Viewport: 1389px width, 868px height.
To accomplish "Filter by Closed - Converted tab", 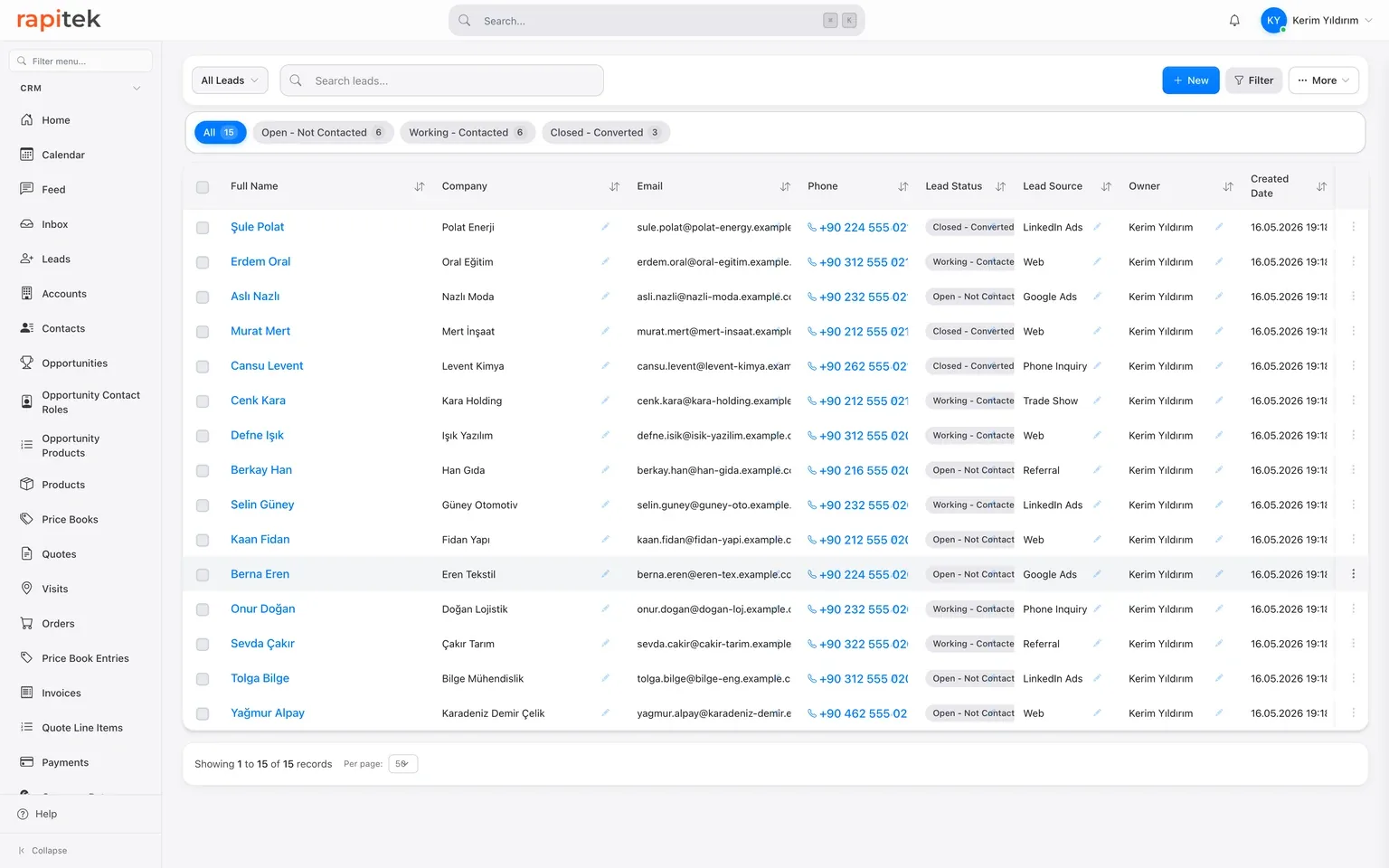I will point(606,132).
